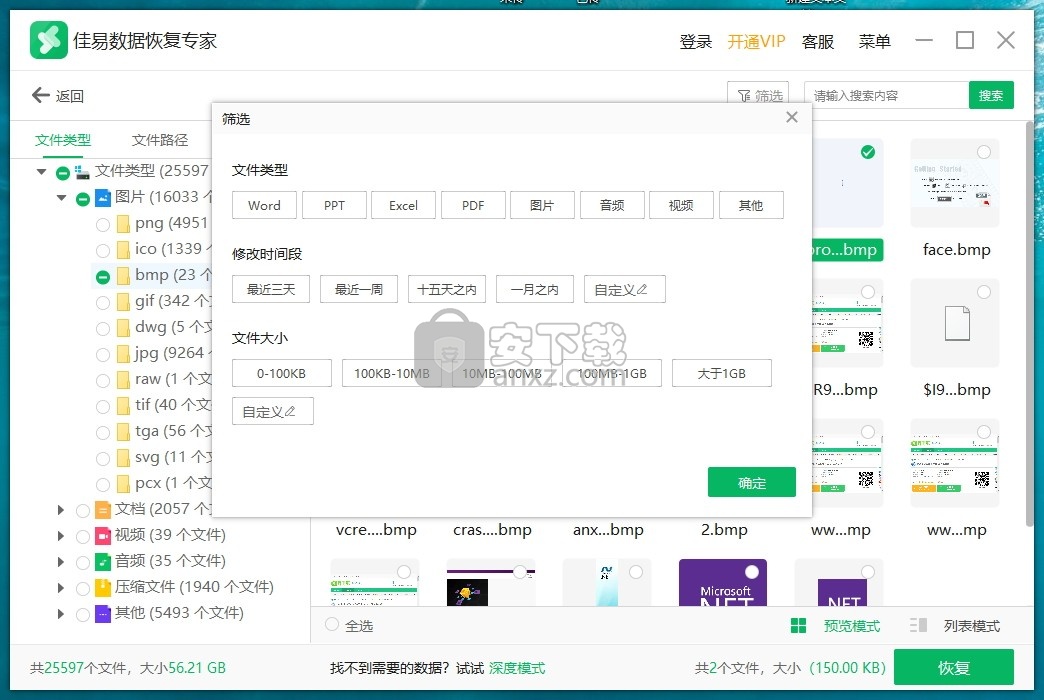Switch to the 文件类型 tab
The image size is (1044, 700).
(63, 140)
